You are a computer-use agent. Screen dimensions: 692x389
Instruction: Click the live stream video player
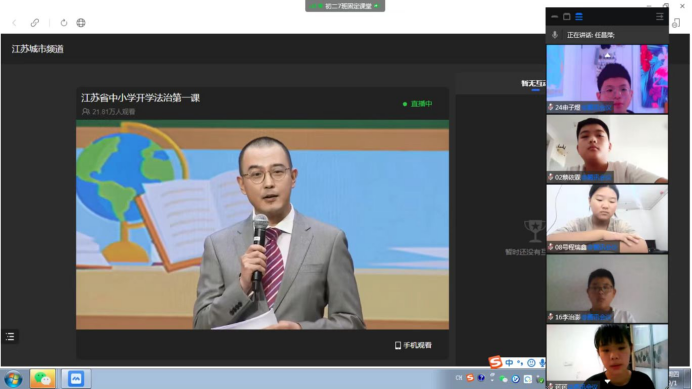[x=263, y=225]
